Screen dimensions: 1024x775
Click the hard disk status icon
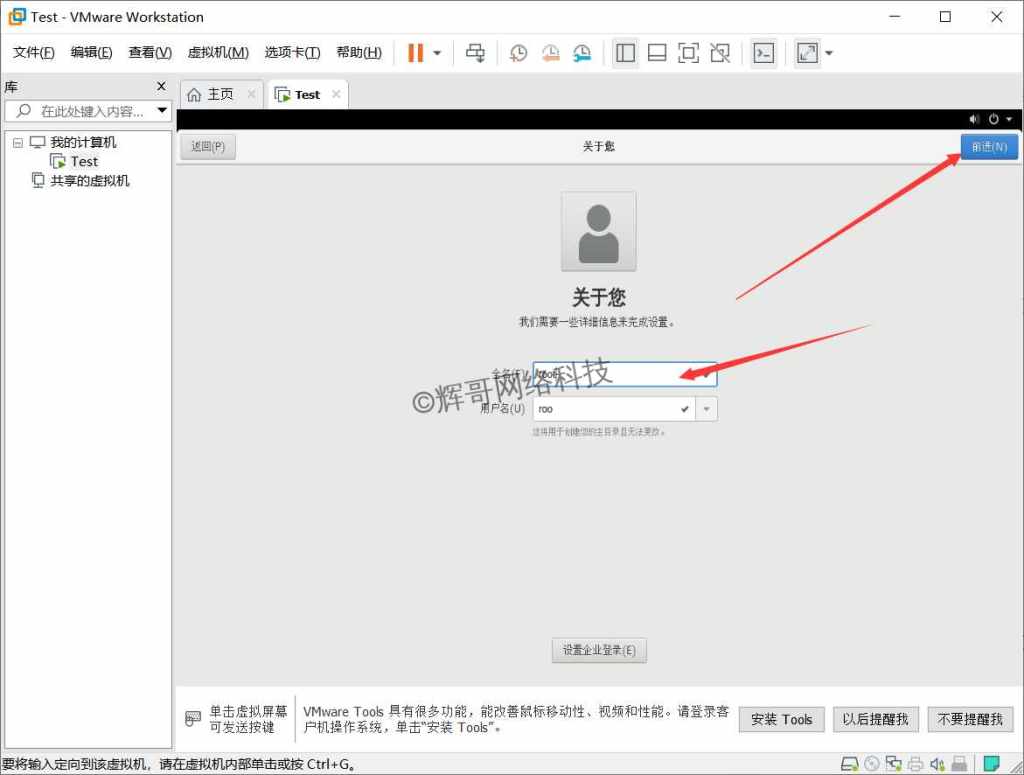point(850,763)
